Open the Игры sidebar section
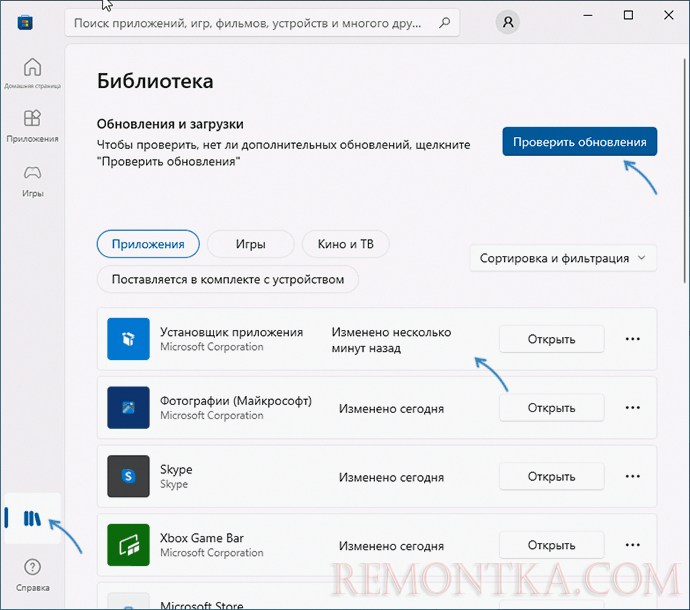The image size is (690, 610). tap(33, 181)
